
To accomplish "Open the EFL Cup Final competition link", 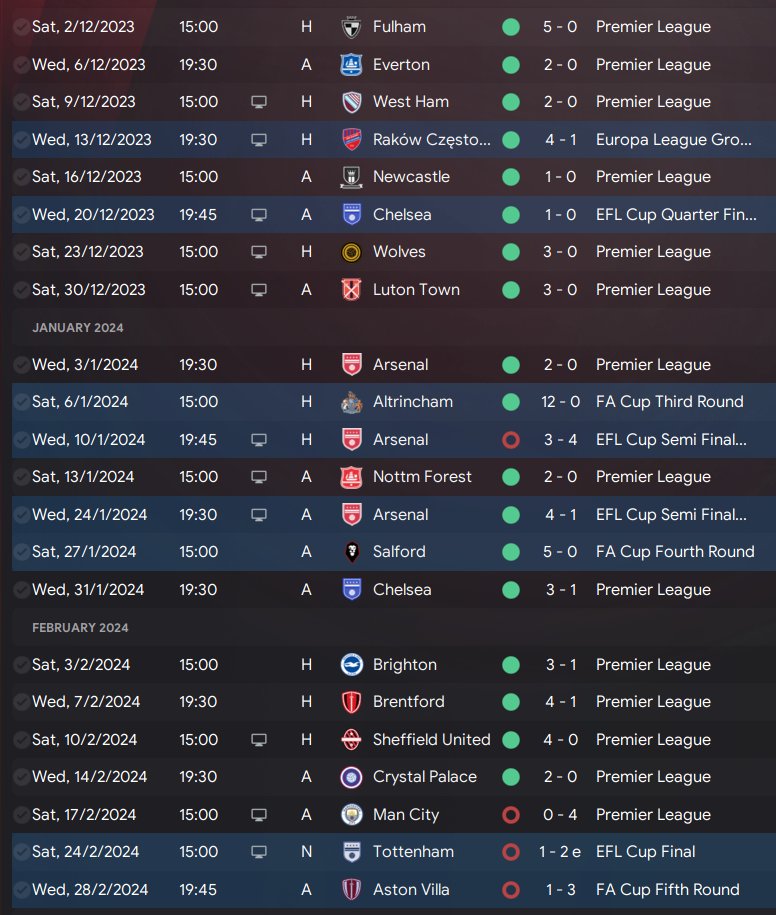I will pos(645,852).
